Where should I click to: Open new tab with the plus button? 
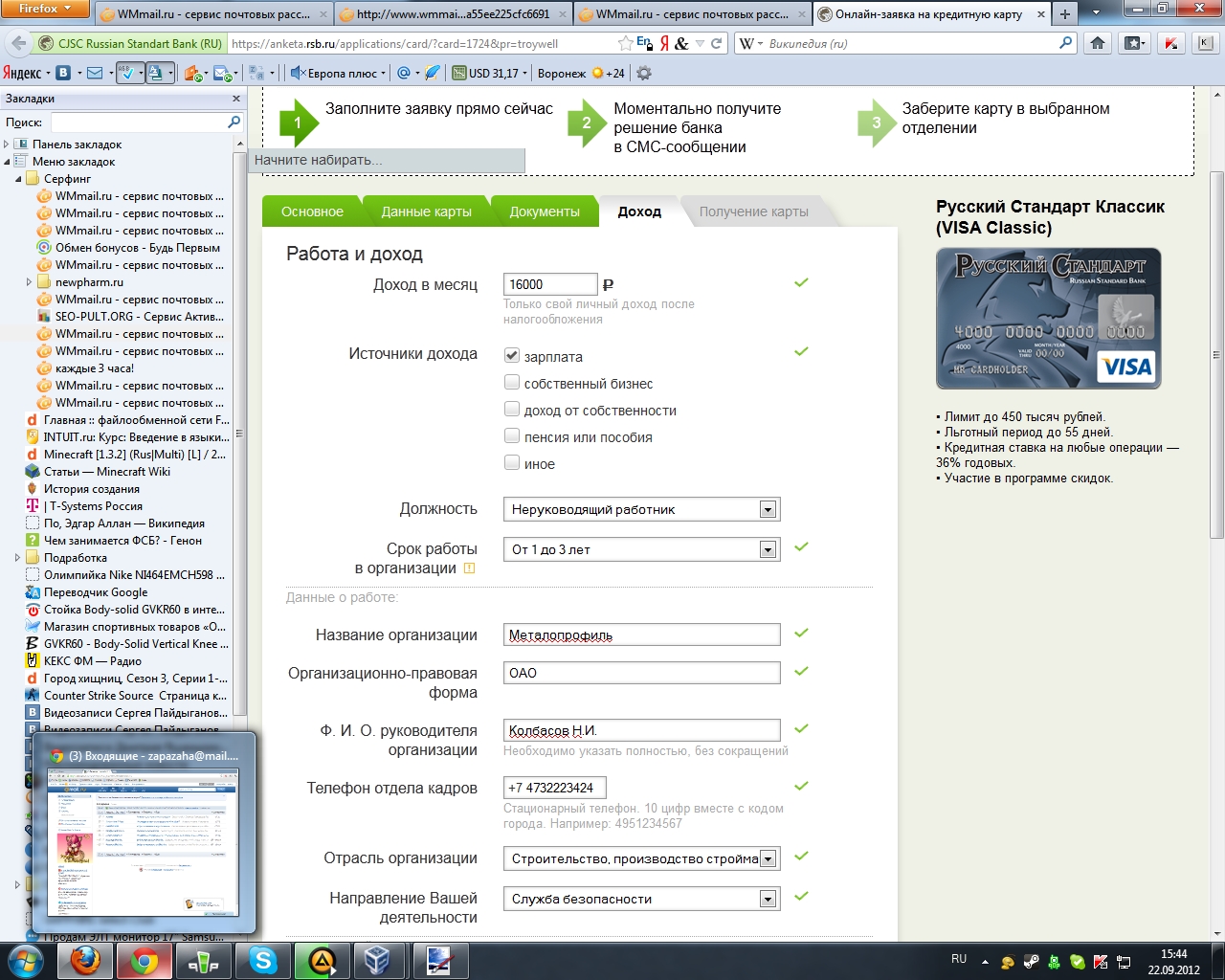click(x=1065, y=14)
